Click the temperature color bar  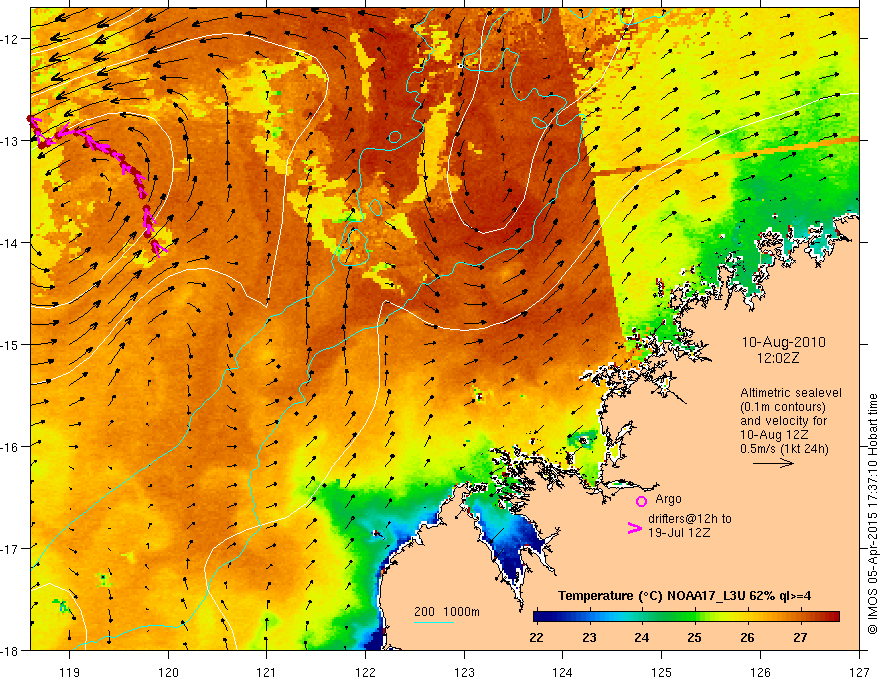pos(686,617)
